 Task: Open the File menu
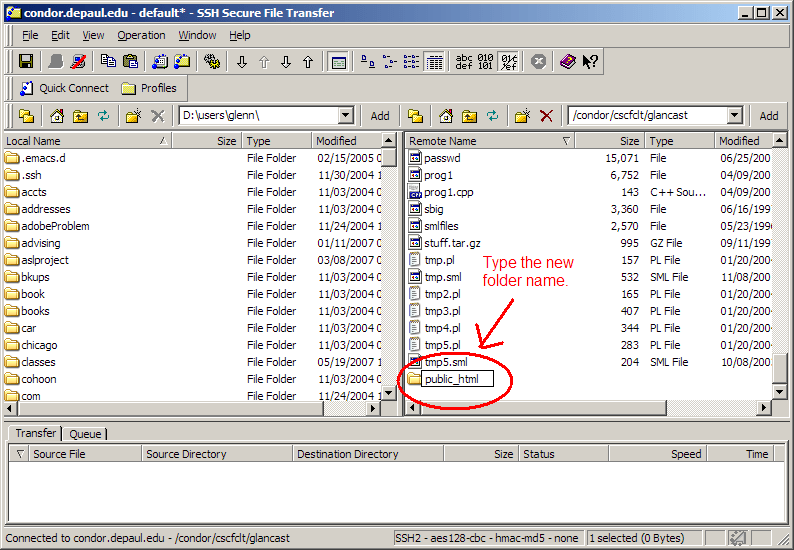30,35
